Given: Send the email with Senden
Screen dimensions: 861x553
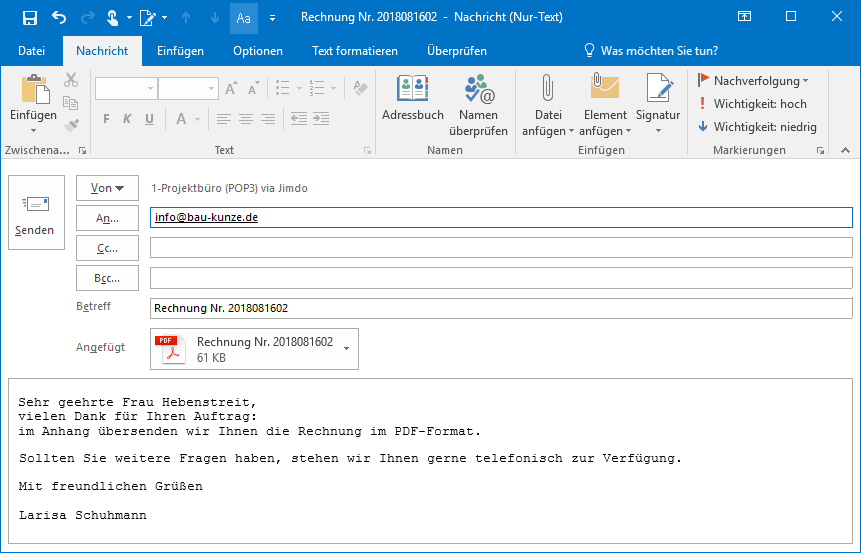Looking at the screenshot, I should (x=36, y=213).
